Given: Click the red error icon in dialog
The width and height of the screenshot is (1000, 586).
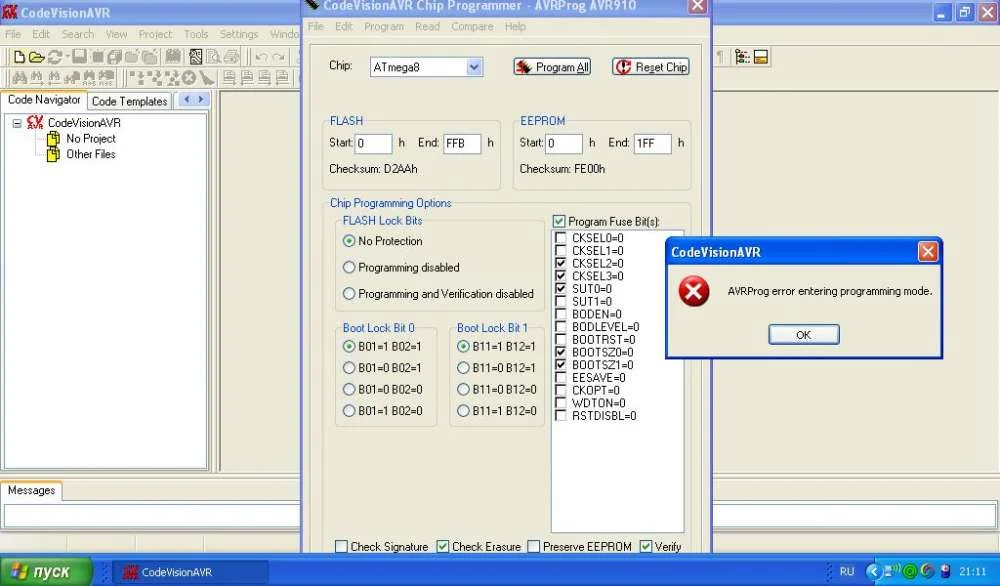Looking at the screenshot, I should [694, 291].
